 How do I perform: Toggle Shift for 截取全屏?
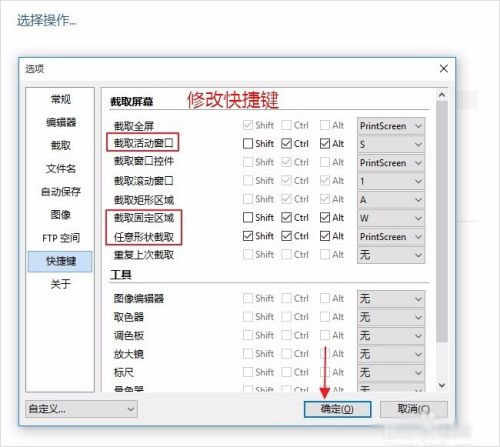pyautogui.click(x=248, y=125)
